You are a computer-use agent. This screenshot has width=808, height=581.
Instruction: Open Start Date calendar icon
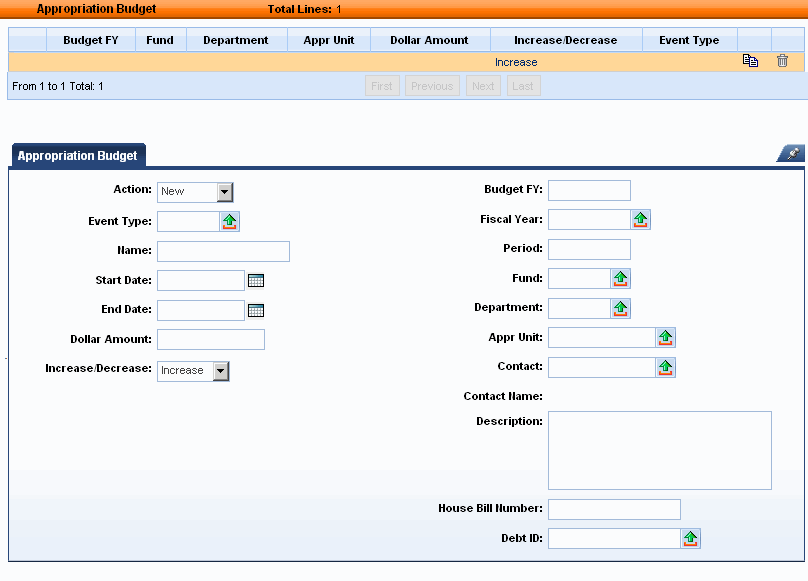pos(256,280)
